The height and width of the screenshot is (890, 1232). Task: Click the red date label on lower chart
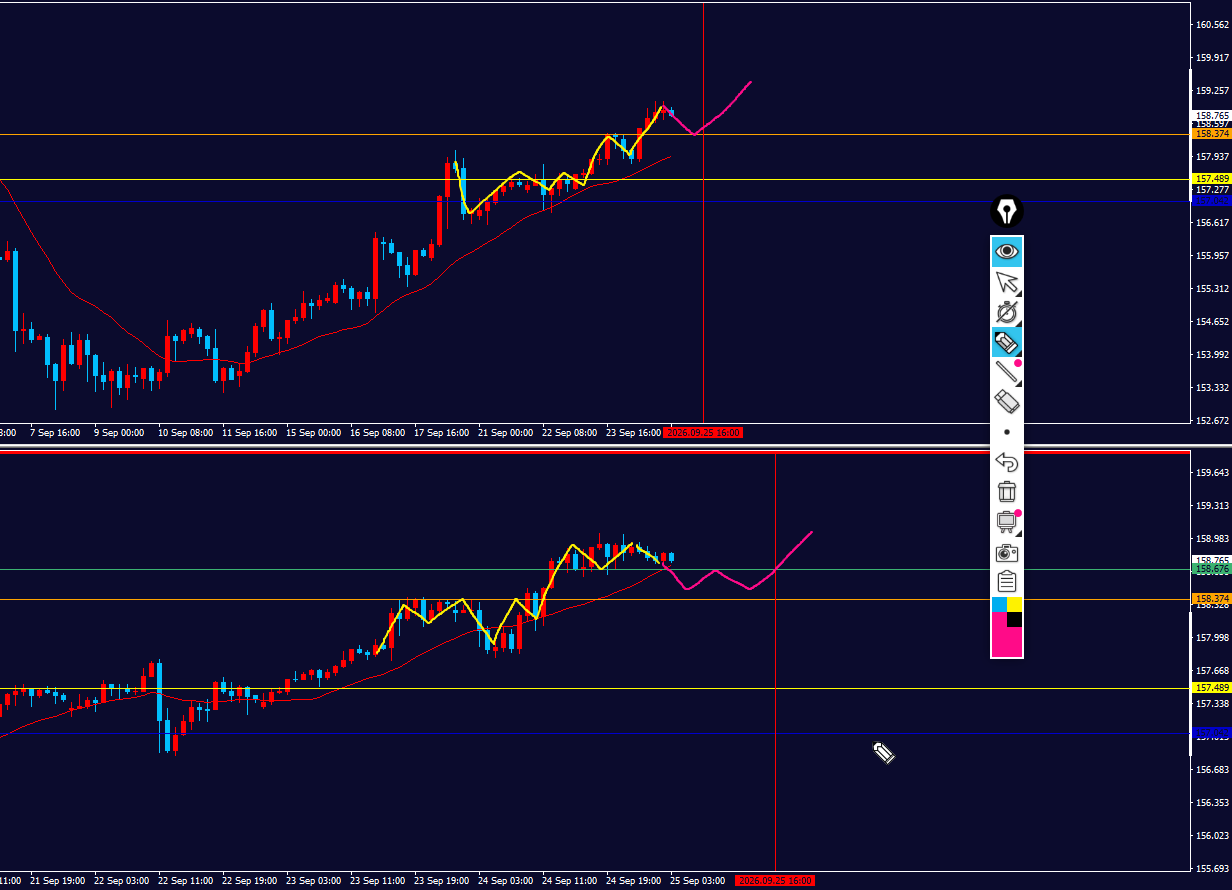pos(774,881)
